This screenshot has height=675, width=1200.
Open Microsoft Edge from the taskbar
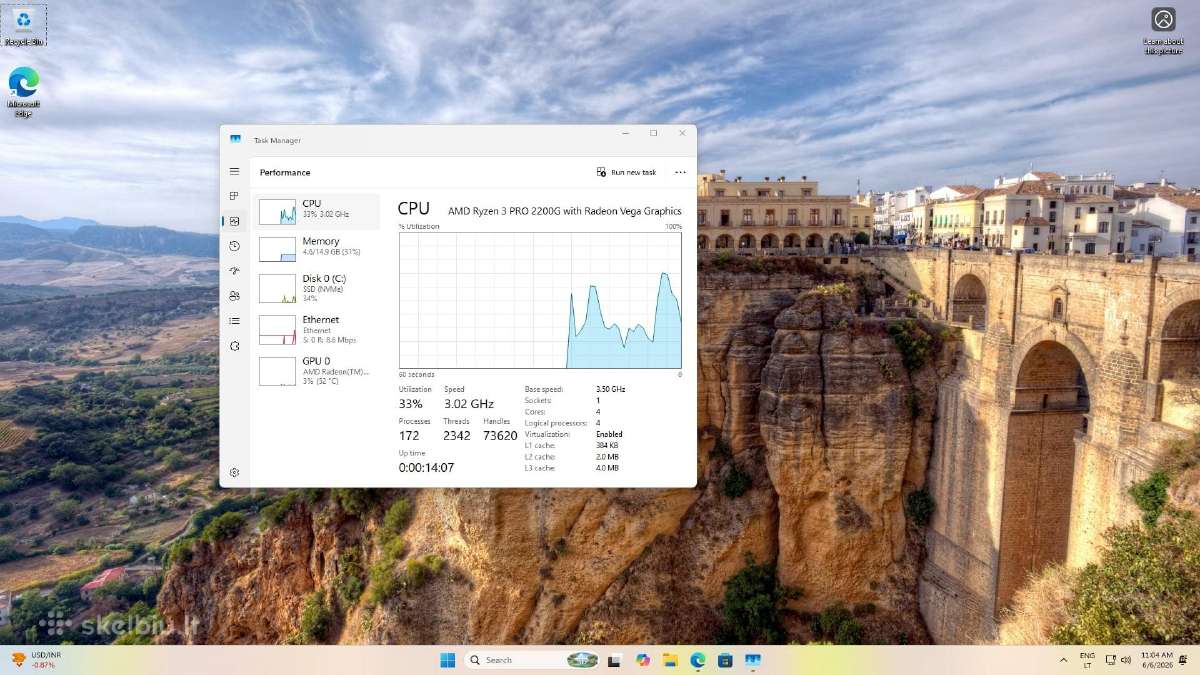click(698, 660)
